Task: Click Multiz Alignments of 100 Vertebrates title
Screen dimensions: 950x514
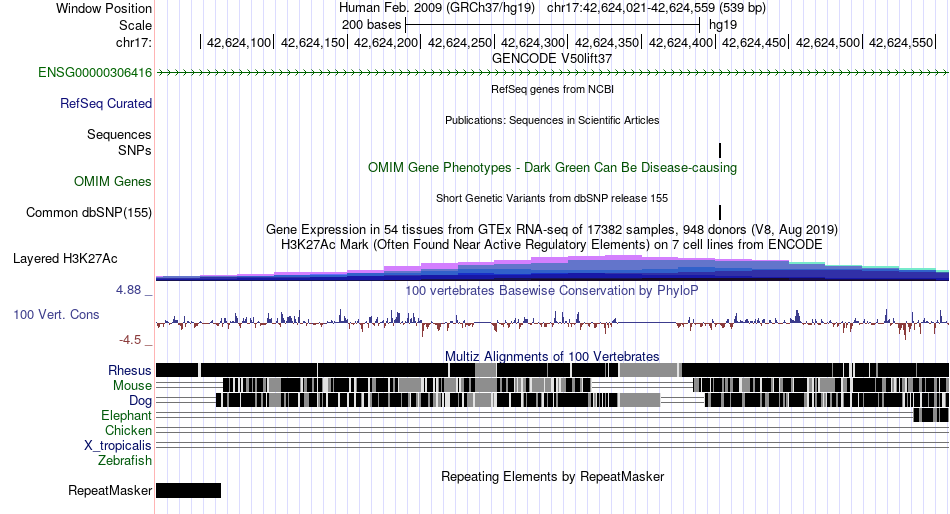Action: (552, 356)
